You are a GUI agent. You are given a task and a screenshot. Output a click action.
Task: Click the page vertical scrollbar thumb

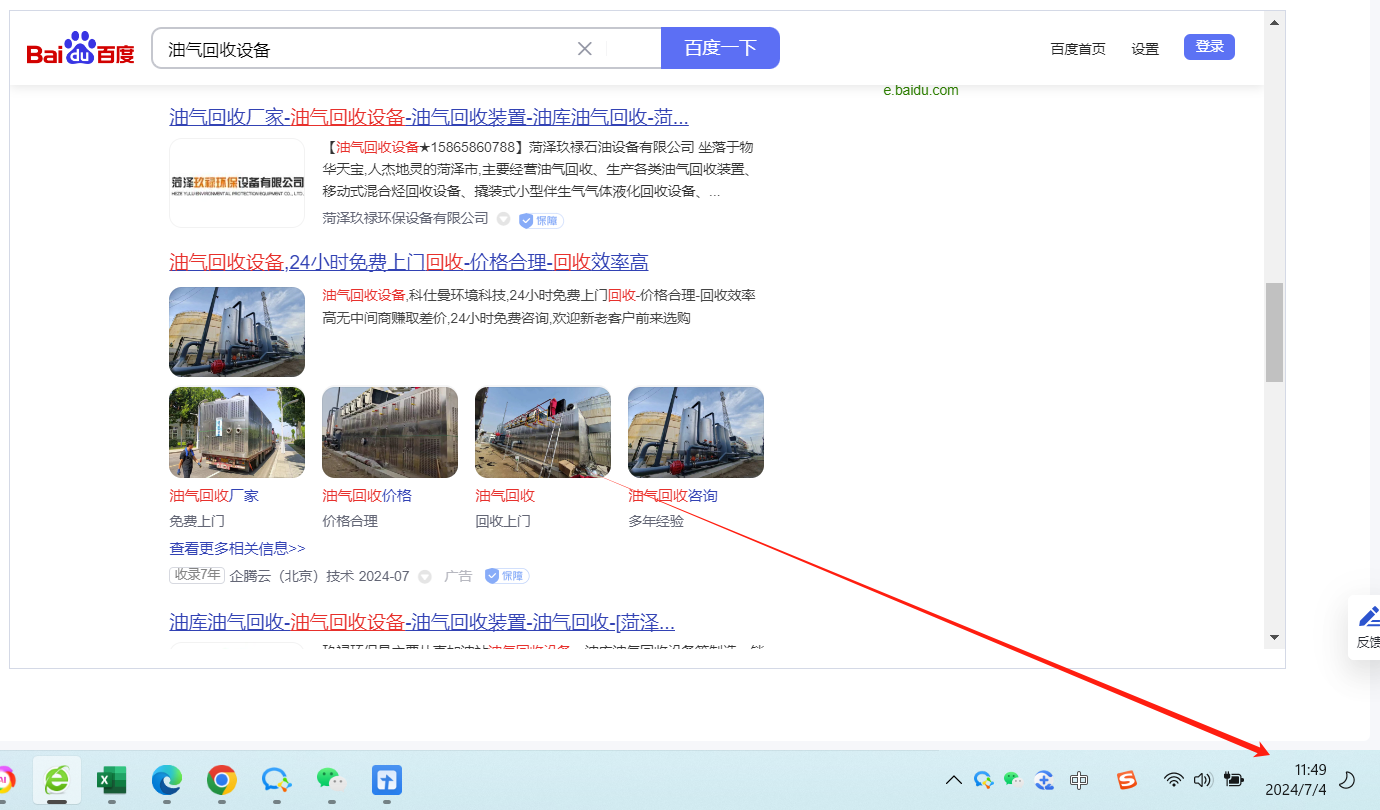[1274, 332]
